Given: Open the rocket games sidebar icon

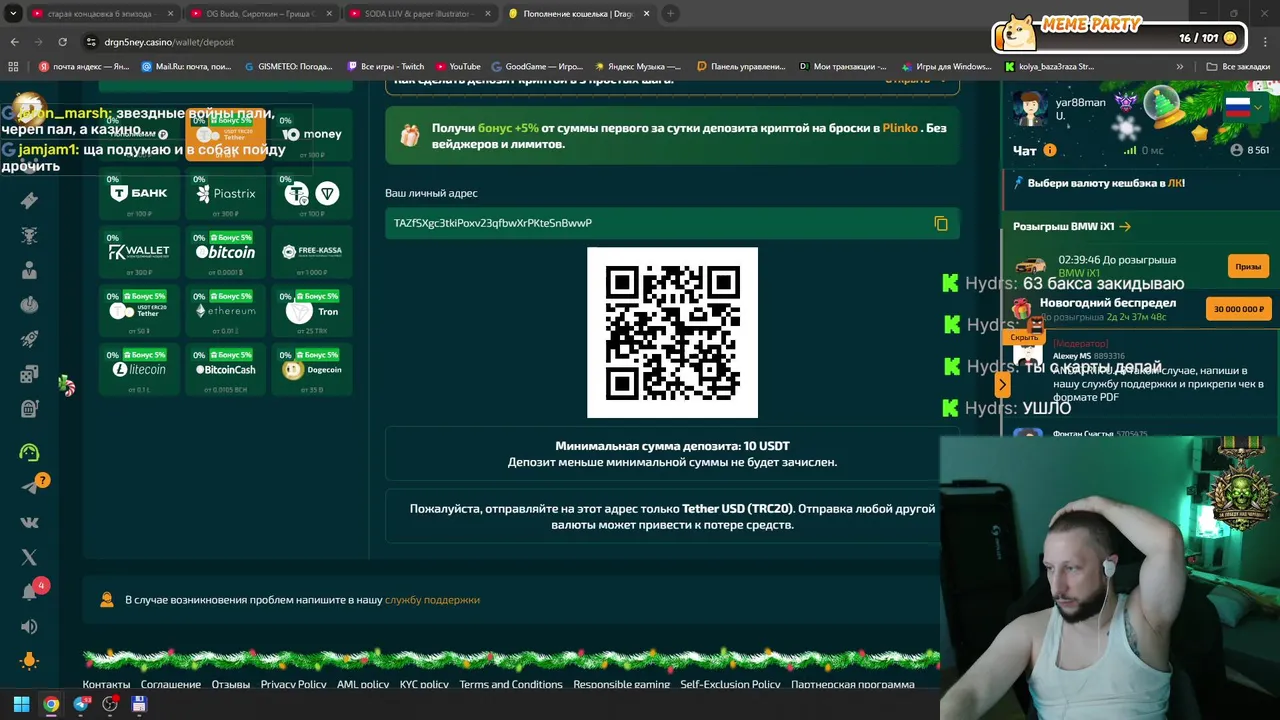Looking at the screenshot, I should (x=29, y=340).
